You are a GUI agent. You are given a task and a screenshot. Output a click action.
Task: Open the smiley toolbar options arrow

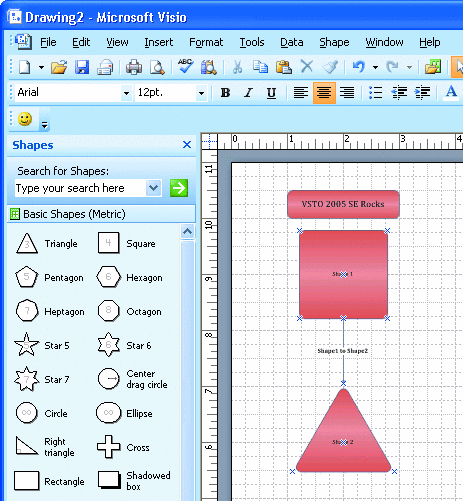(x=44, y=120)
